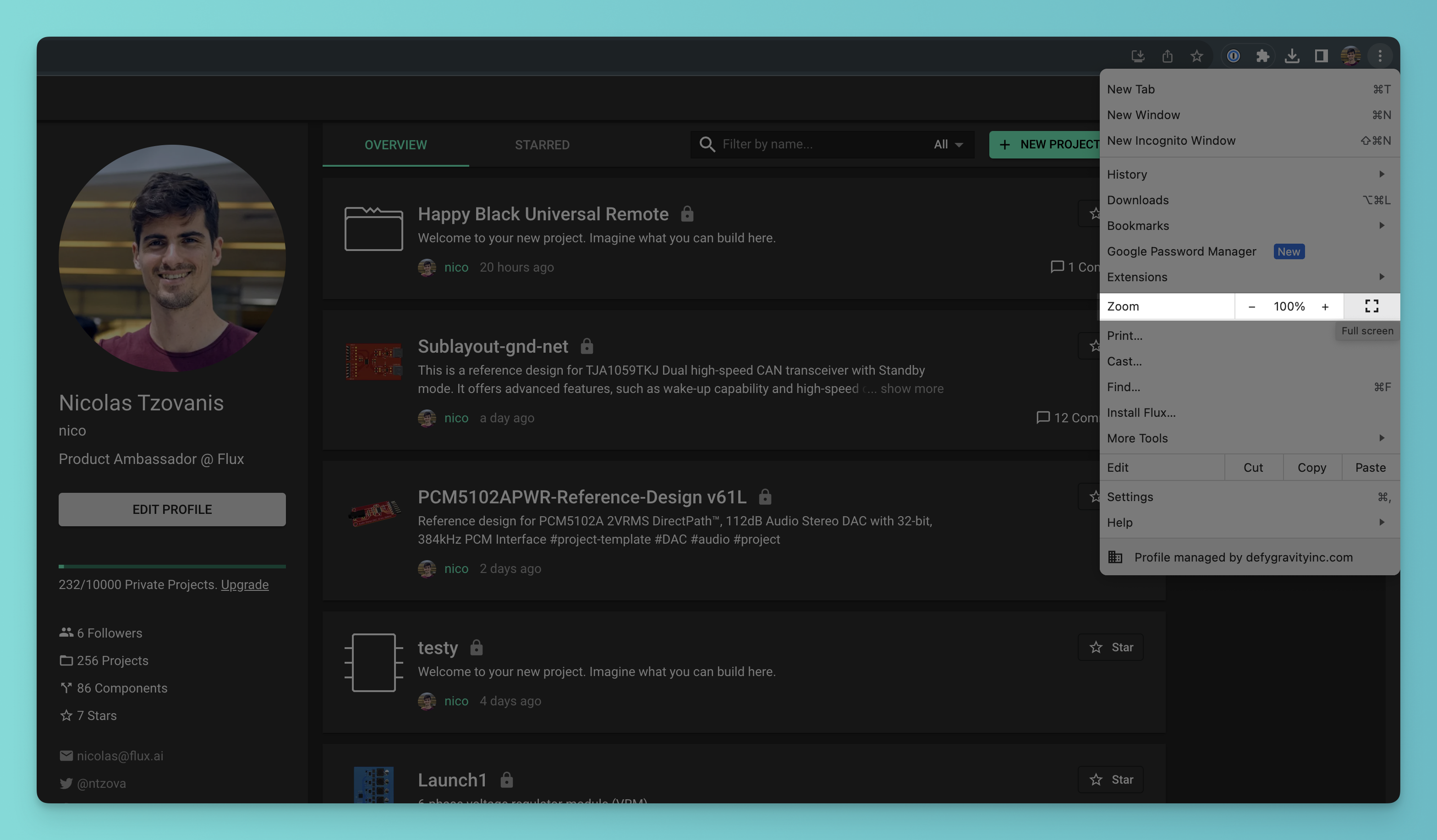This screenshot has width=1437, height=840.
Task: Click the private projects usage progress bar
Action: pyautogui.click(x=172, y=567)
